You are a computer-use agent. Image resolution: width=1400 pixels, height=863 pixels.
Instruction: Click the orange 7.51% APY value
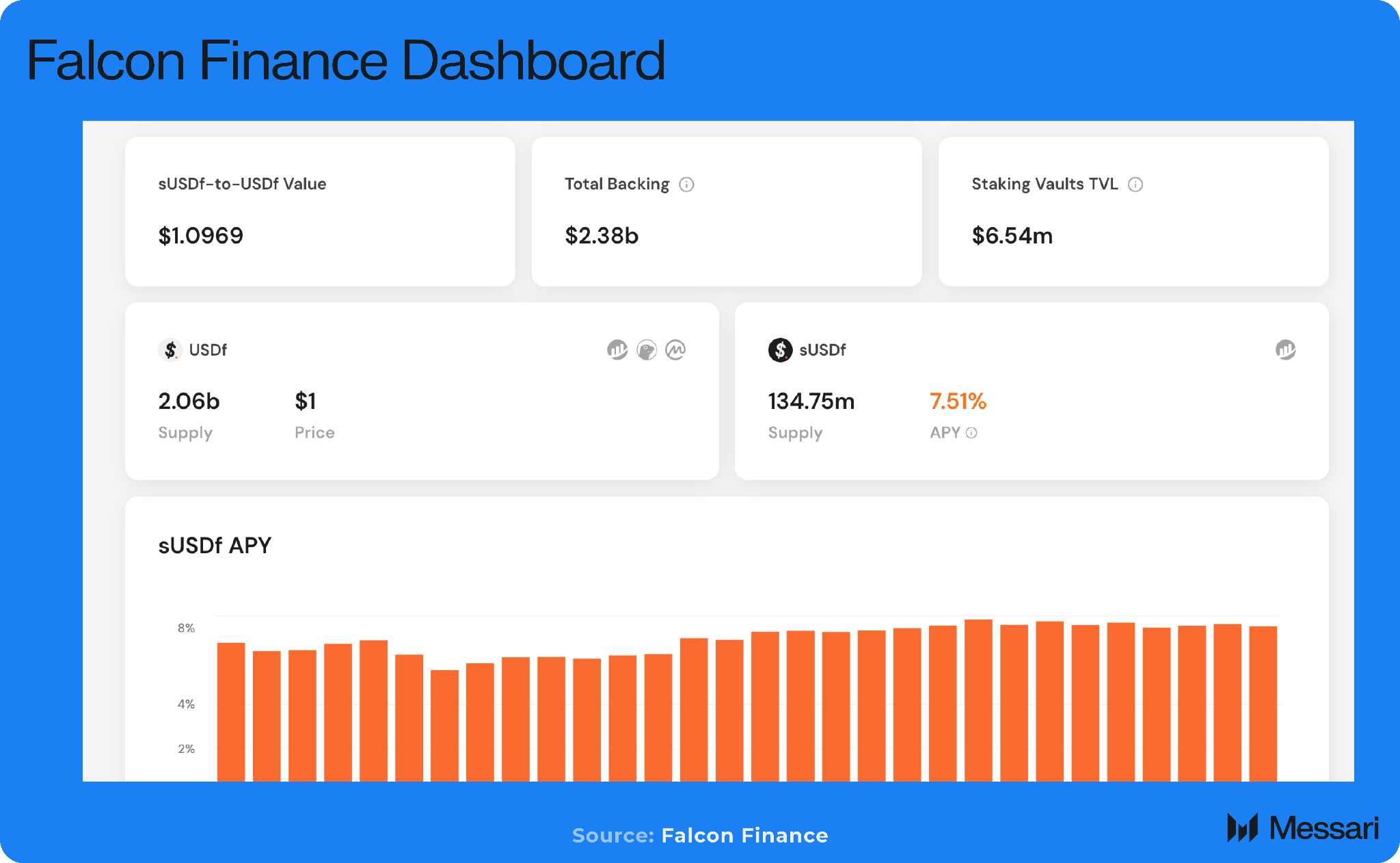[958, 401]
